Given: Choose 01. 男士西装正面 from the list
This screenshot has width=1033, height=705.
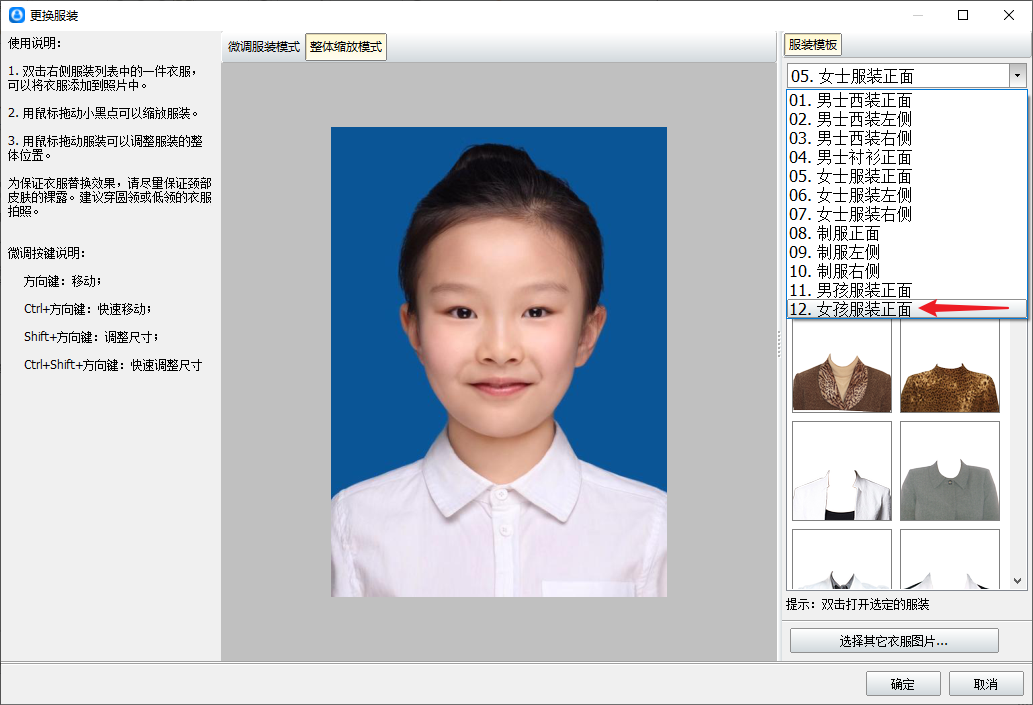Looking at the screenshot, I should [851, 100].
